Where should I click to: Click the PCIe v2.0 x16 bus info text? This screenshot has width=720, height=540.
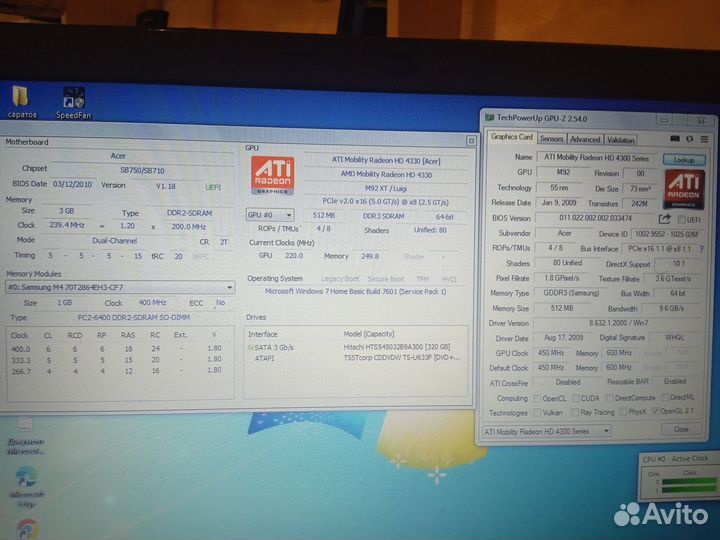386,202
